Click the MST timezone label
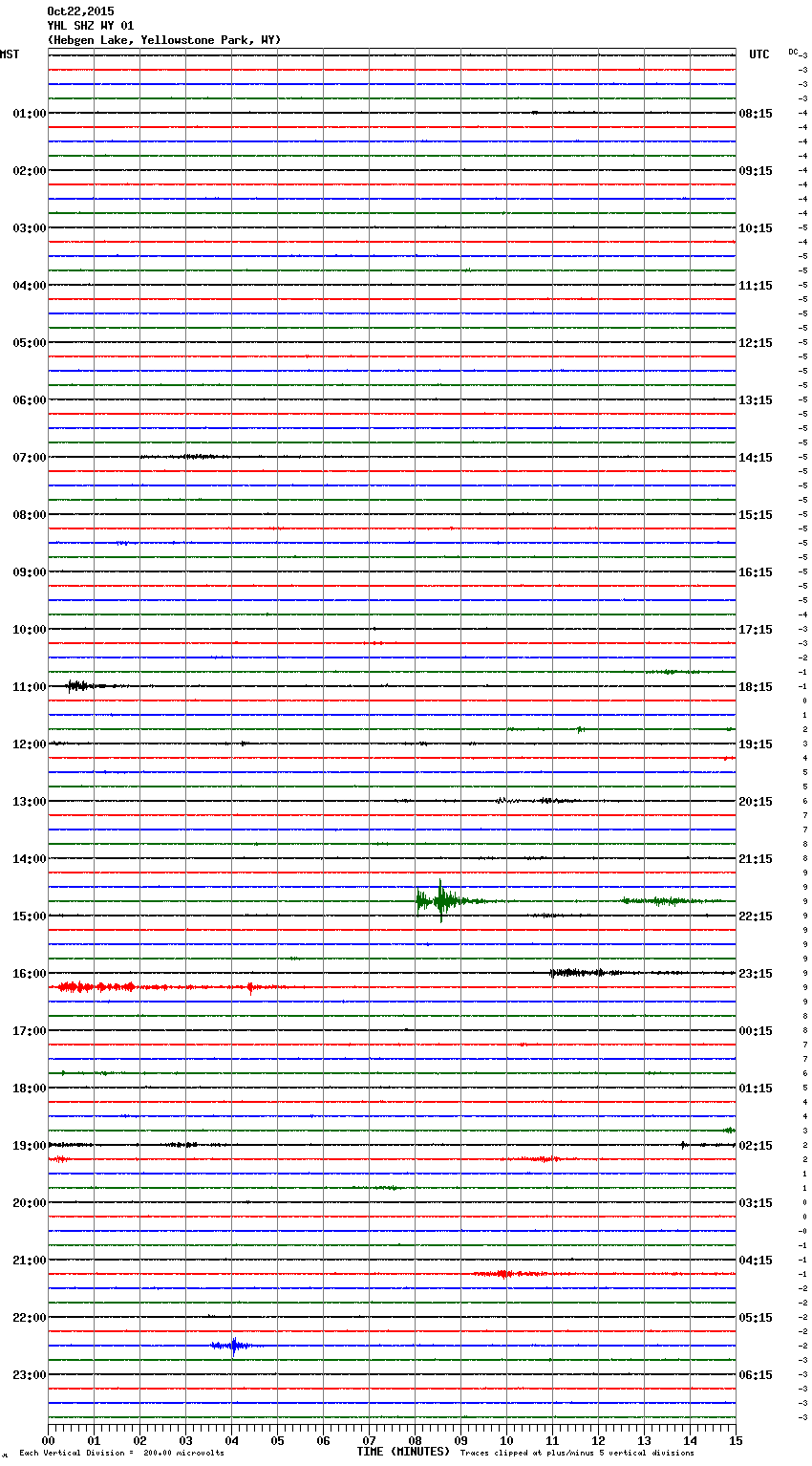 10,54
